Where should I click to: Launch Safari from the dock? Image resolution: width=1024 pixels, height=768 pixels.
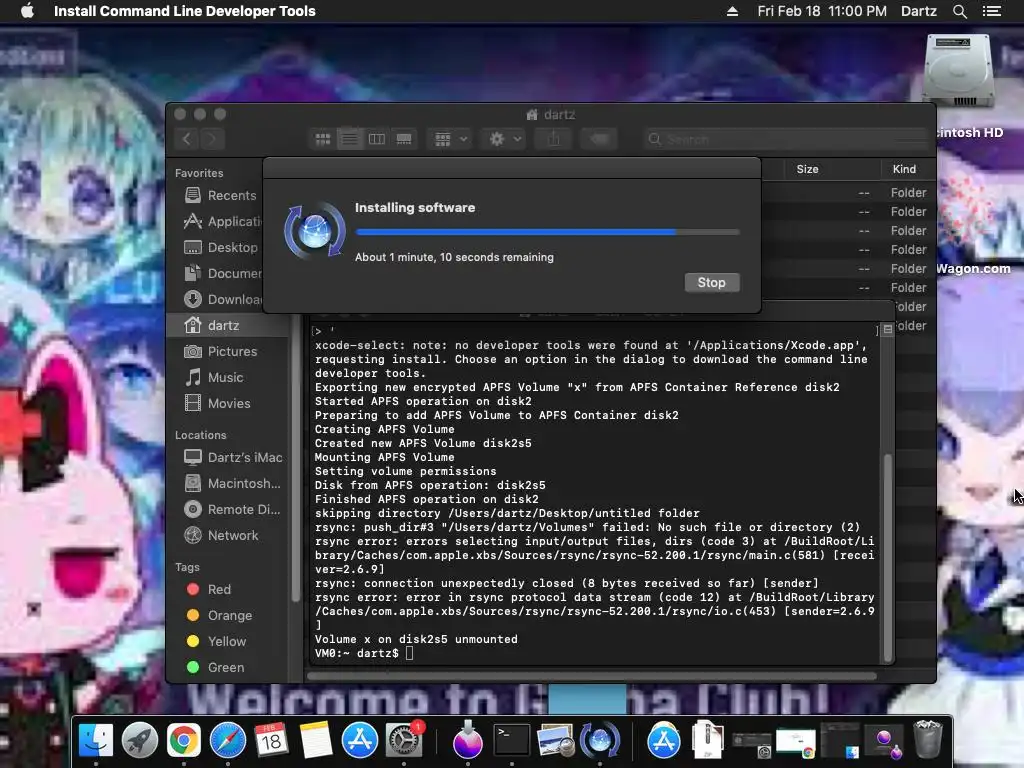coord(227,741)
